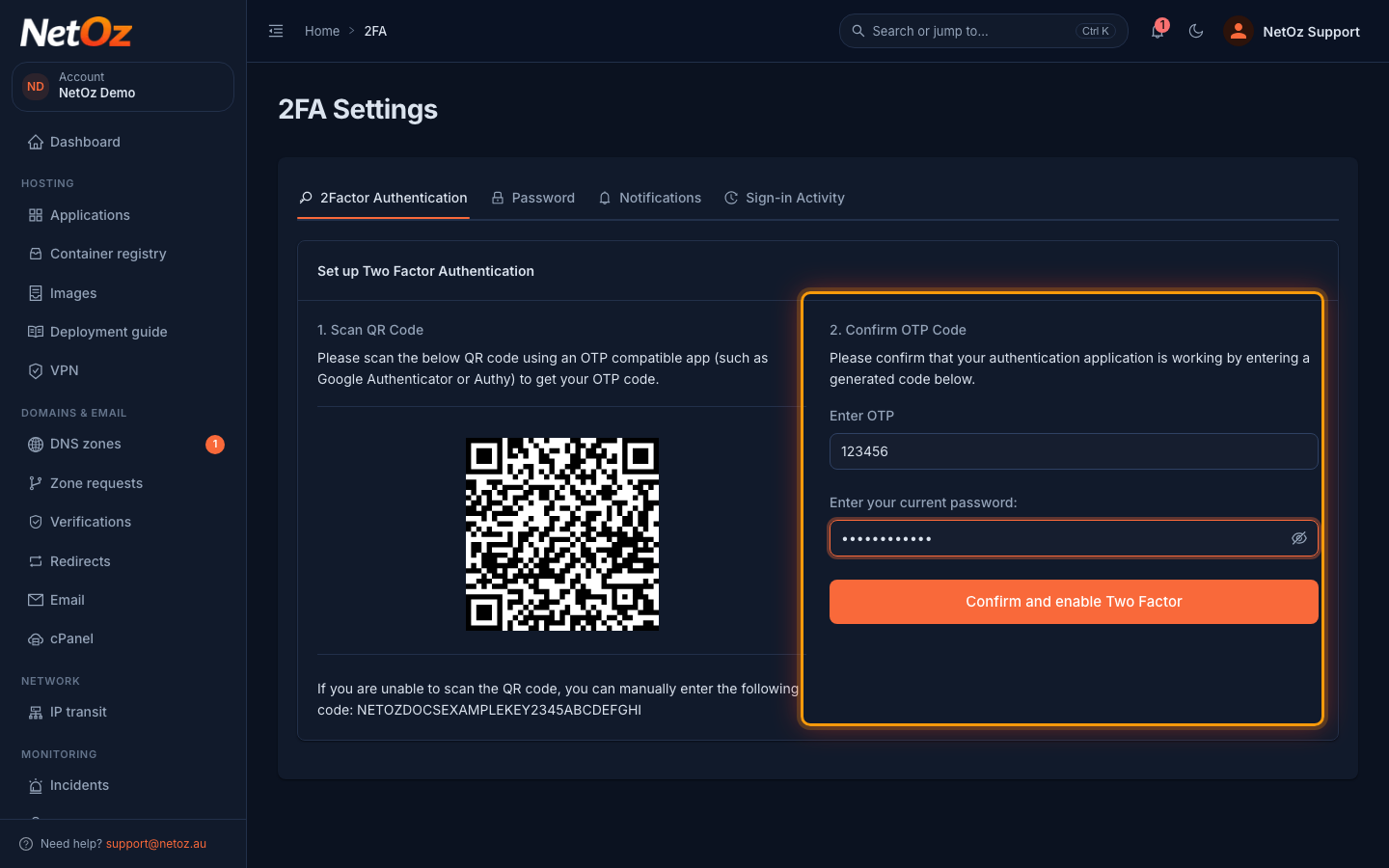Click the Ctrl K shortcut hint

tap(1096, 31)
